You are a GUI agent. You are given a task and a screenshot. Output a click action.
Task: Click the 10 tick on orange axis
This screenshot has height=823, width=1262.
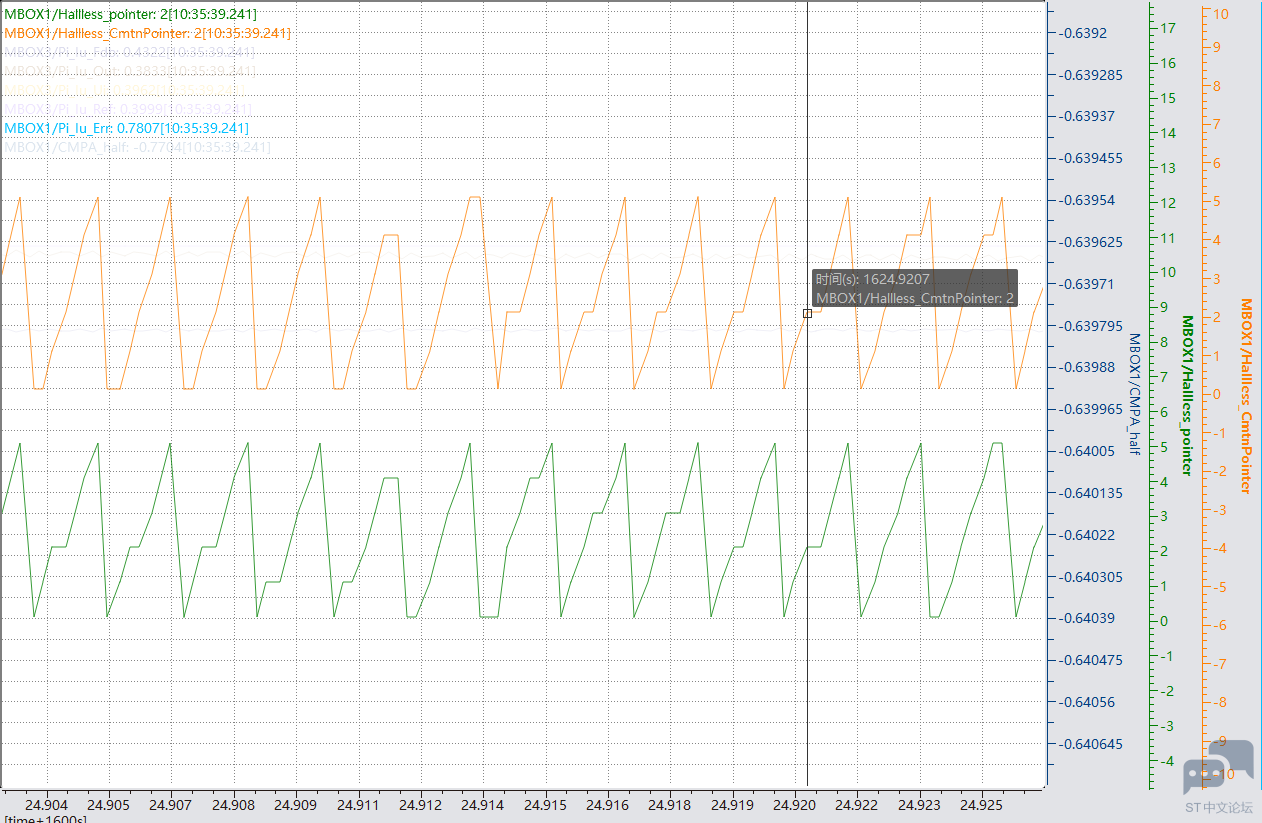[1221, 14]
